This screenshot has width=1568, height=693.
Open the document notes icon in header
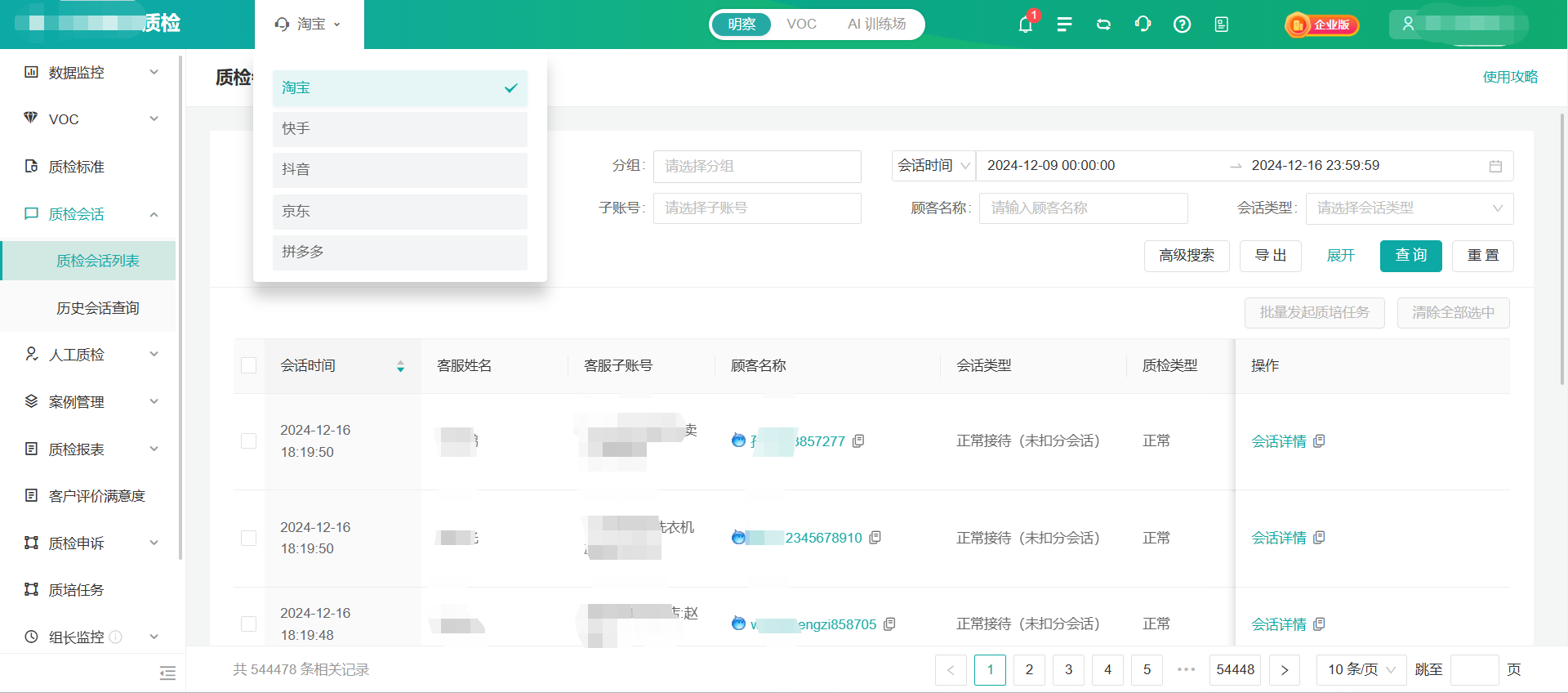pyautogui.click(x=1221, y=25)
